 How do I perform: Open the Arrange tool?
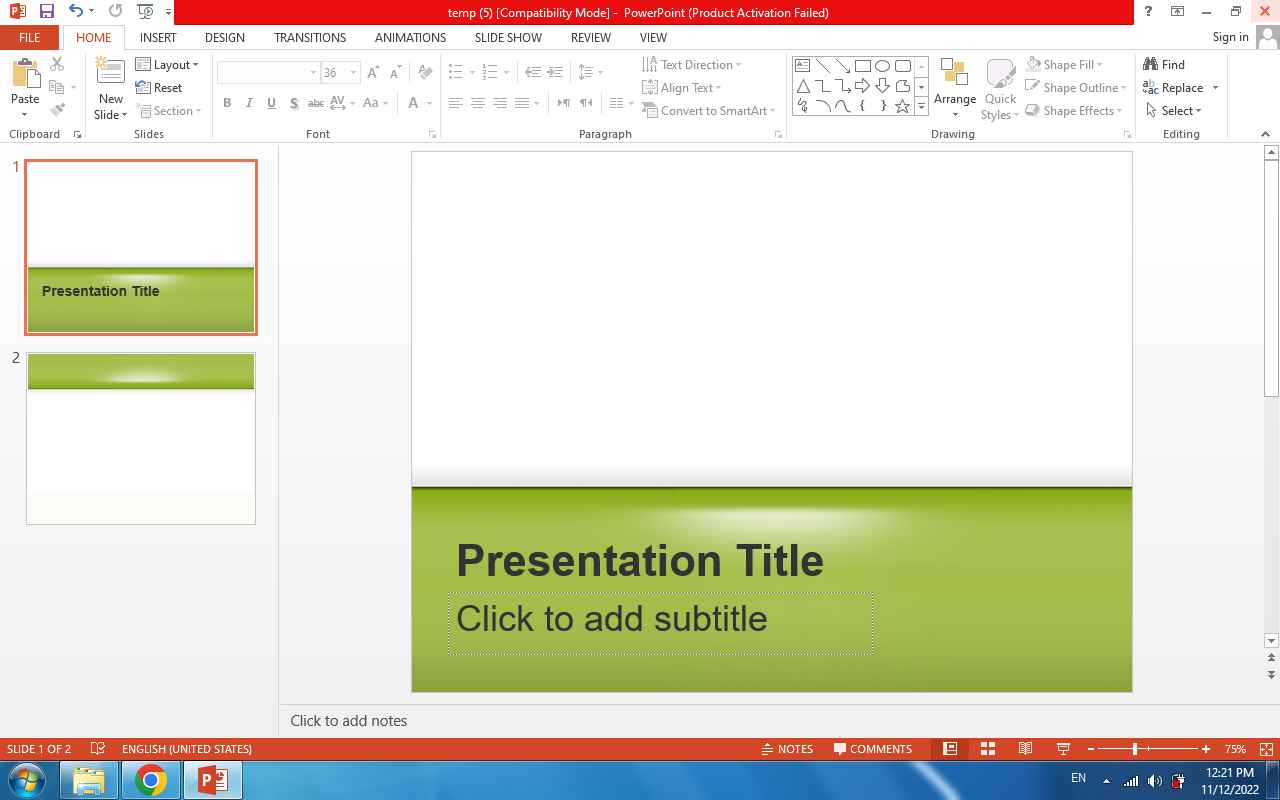tap(954, 88)
